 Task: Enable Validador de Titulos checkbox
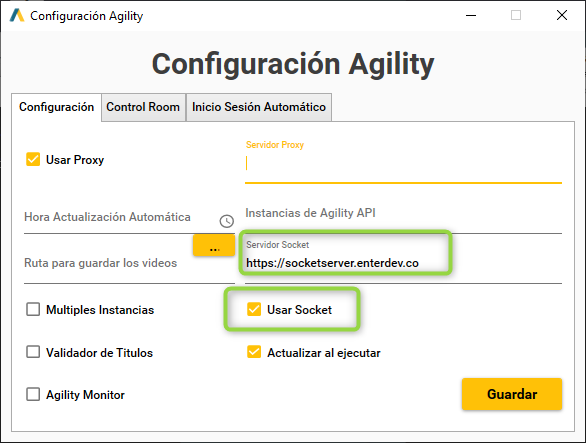tap(33, 352)
